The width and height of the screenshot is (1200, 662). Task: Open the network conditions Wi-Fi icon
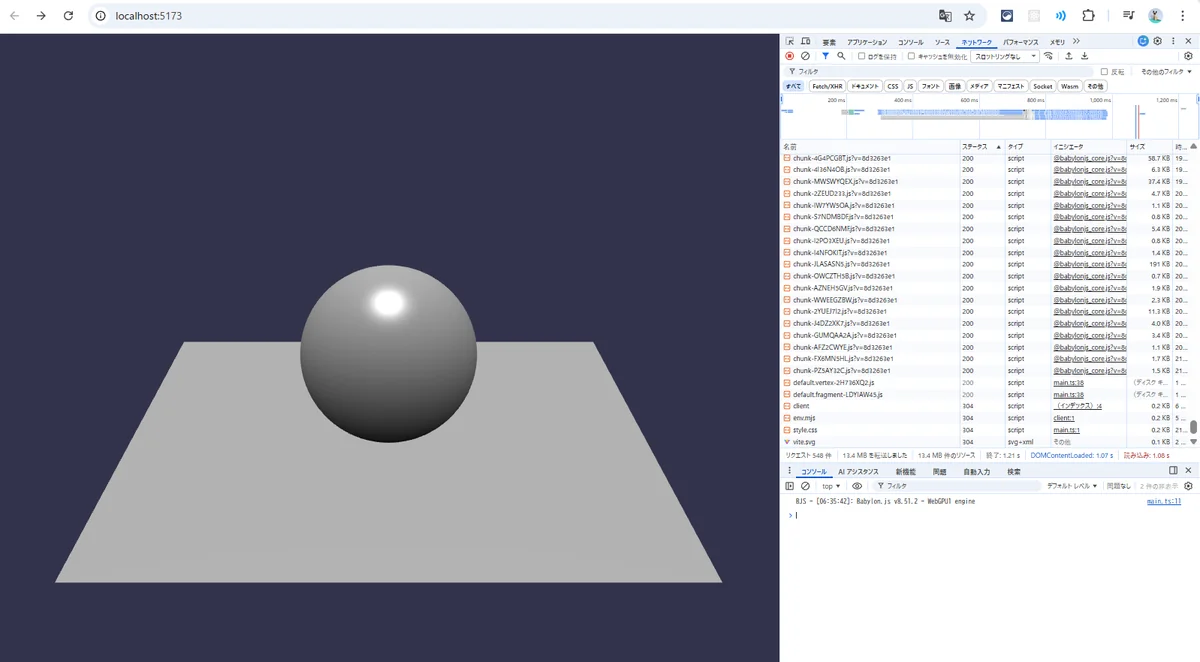1048,56
